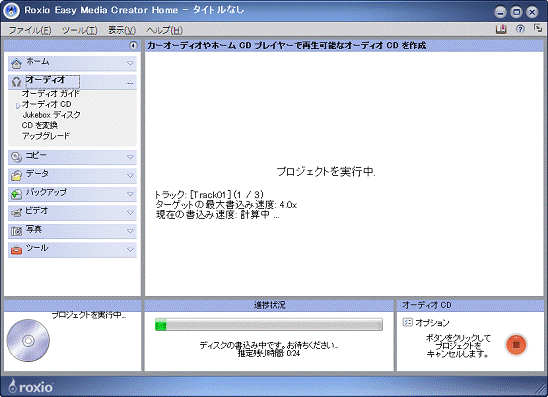Click the disc image in the lower left panel
This screenshot has width=548, height=397.
pyautogui.click(x=28, y=340)
